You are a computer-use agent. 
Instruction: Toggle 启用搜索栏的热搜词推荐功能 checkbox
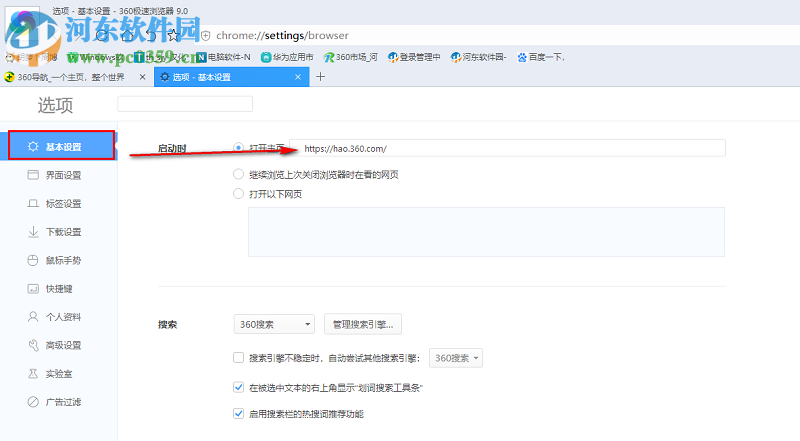238,413
